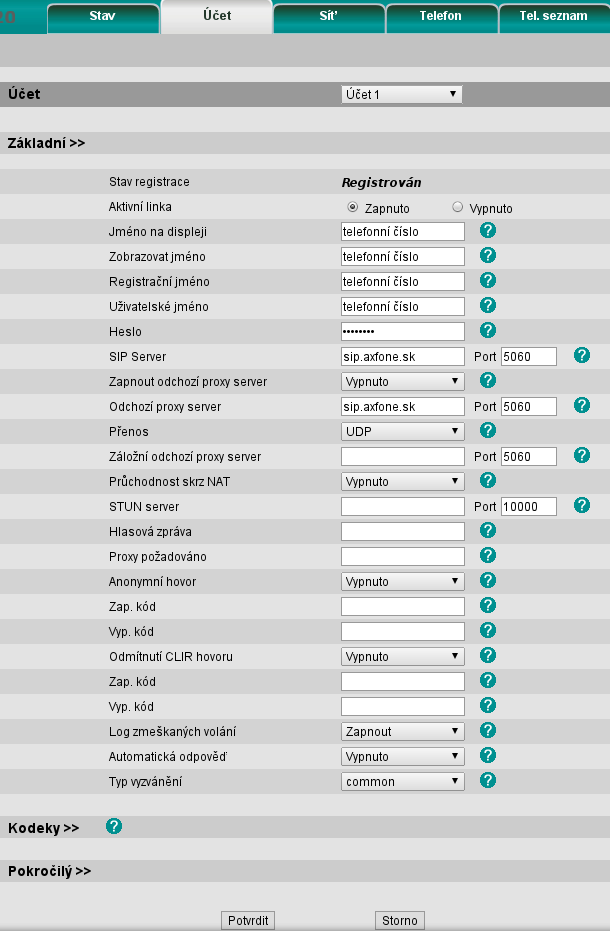Click help icon for Anonymní hovor

488,580
